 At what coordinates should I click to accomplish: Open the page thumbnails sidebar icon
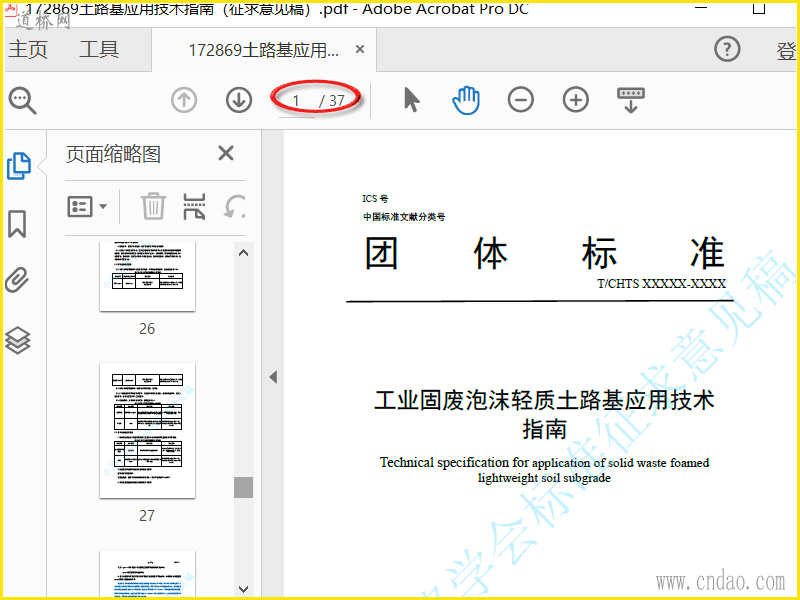tap(19, 166)
